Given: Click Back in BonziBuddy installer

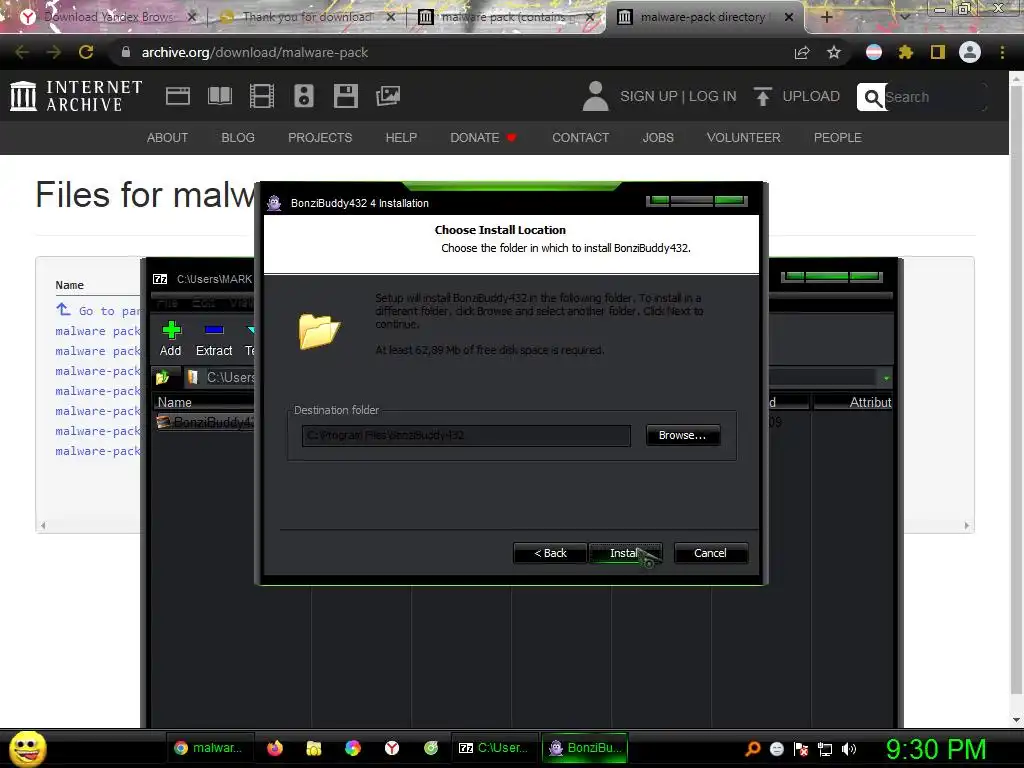Looking at the screenshot, I should point(550,553).
